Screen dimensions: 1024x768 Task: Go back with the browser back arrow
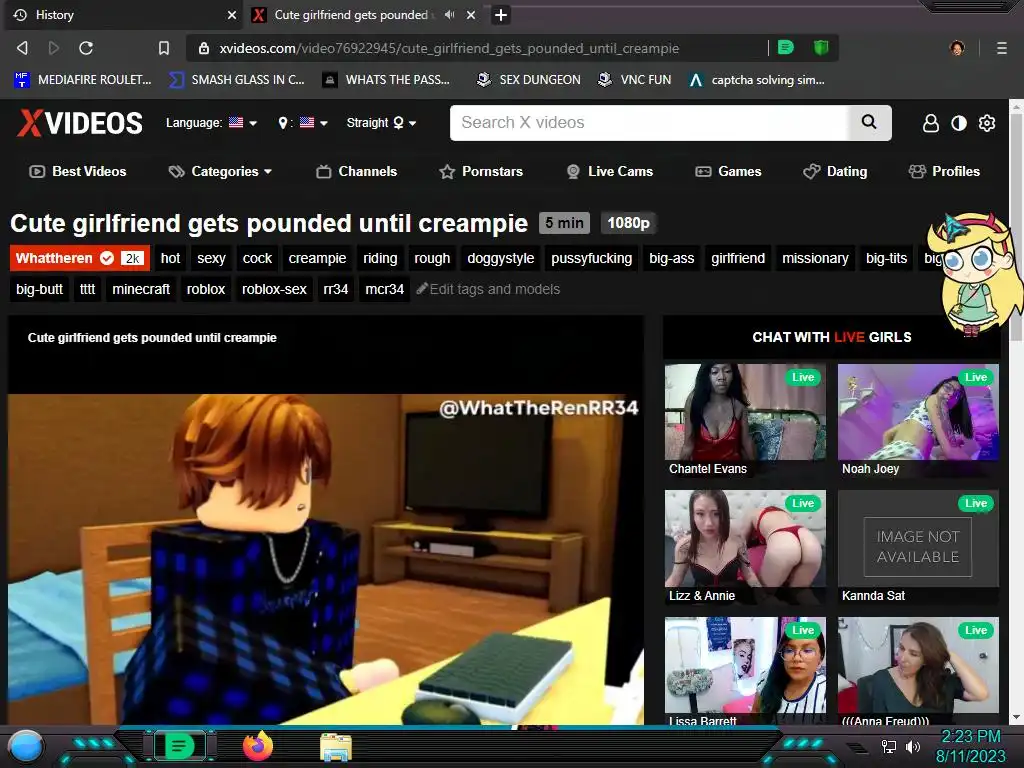point(22,48)
